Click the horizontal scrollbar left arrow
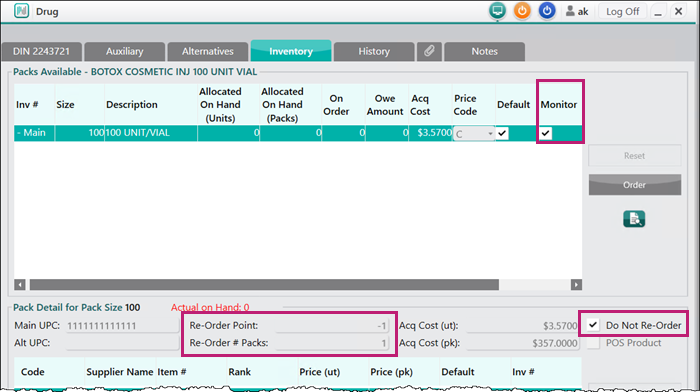Screen dimensions: 700x392 pyautogui.click(x=20, y=285)
